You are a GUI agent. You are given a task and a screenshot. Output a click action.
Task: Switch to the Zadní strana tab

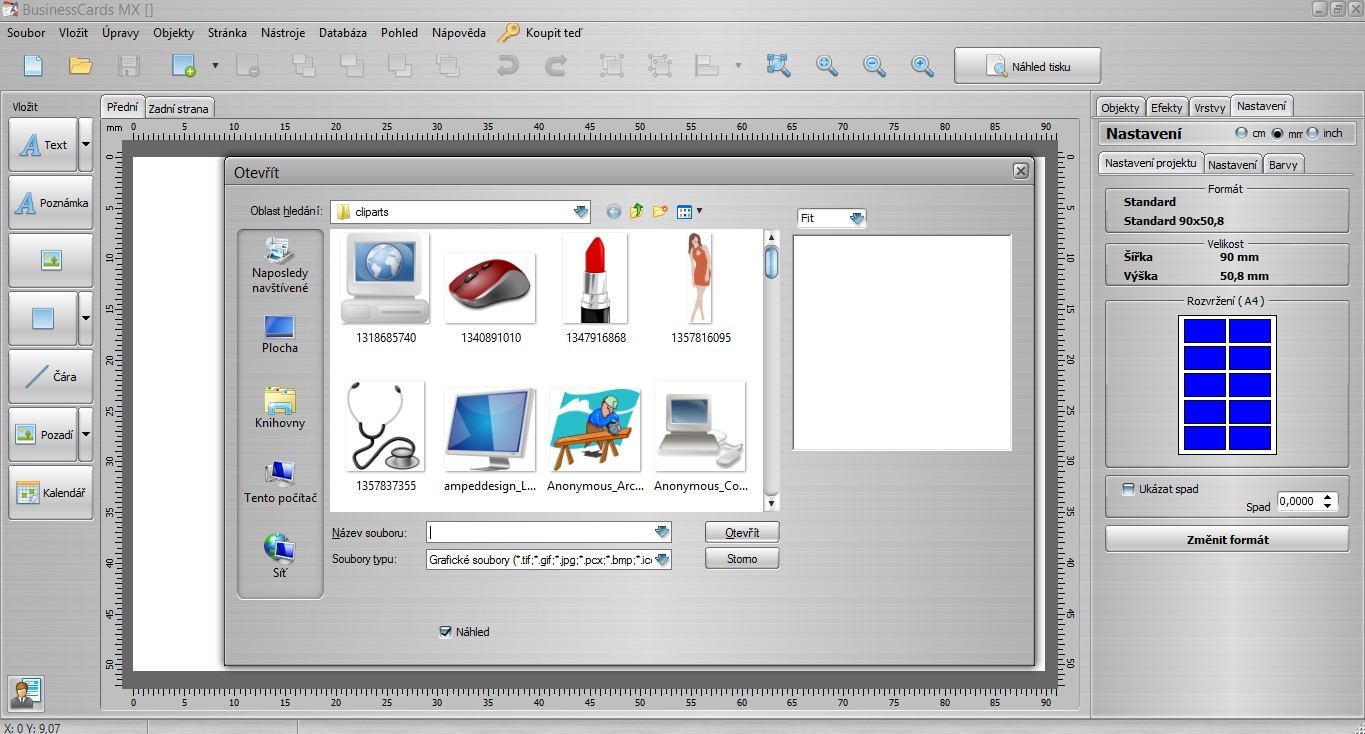pyautogui.click(x=179, y=108)
